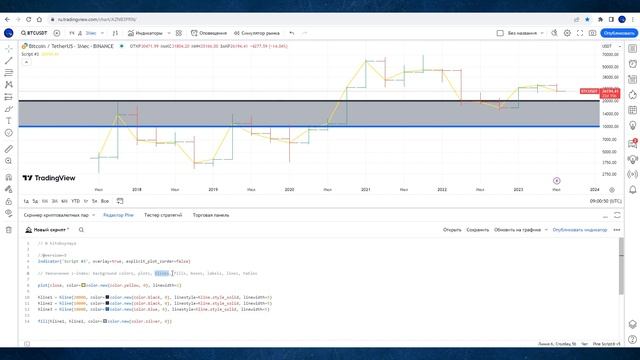Click Обновить на графике
The width and height of the screenshot is (640, 360).
click(517, 230)
